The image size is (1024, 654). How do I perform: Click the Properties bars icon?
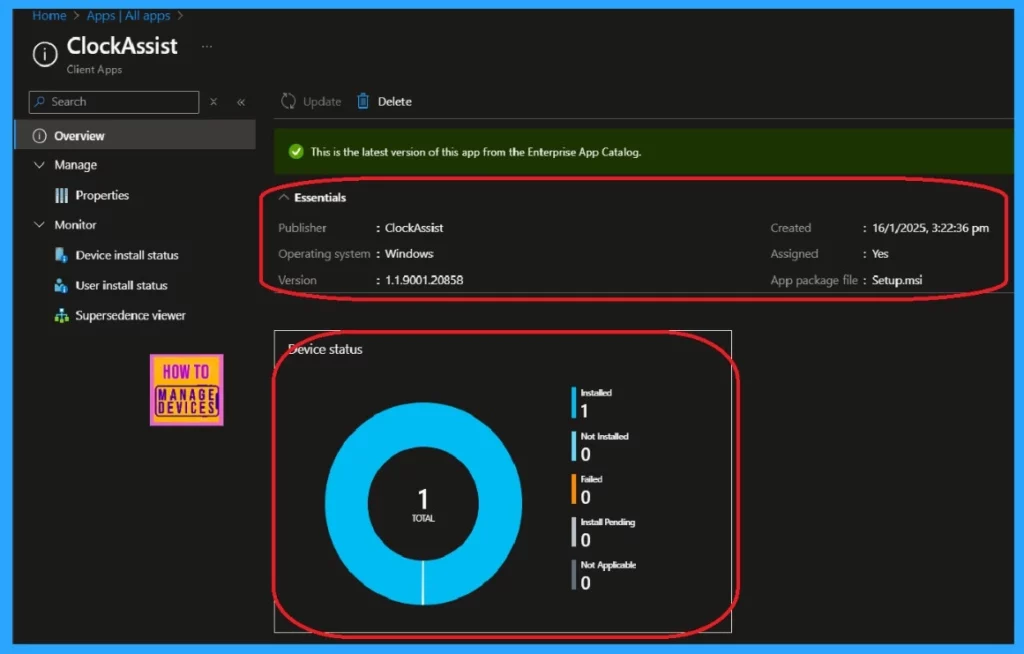(61, 195)
